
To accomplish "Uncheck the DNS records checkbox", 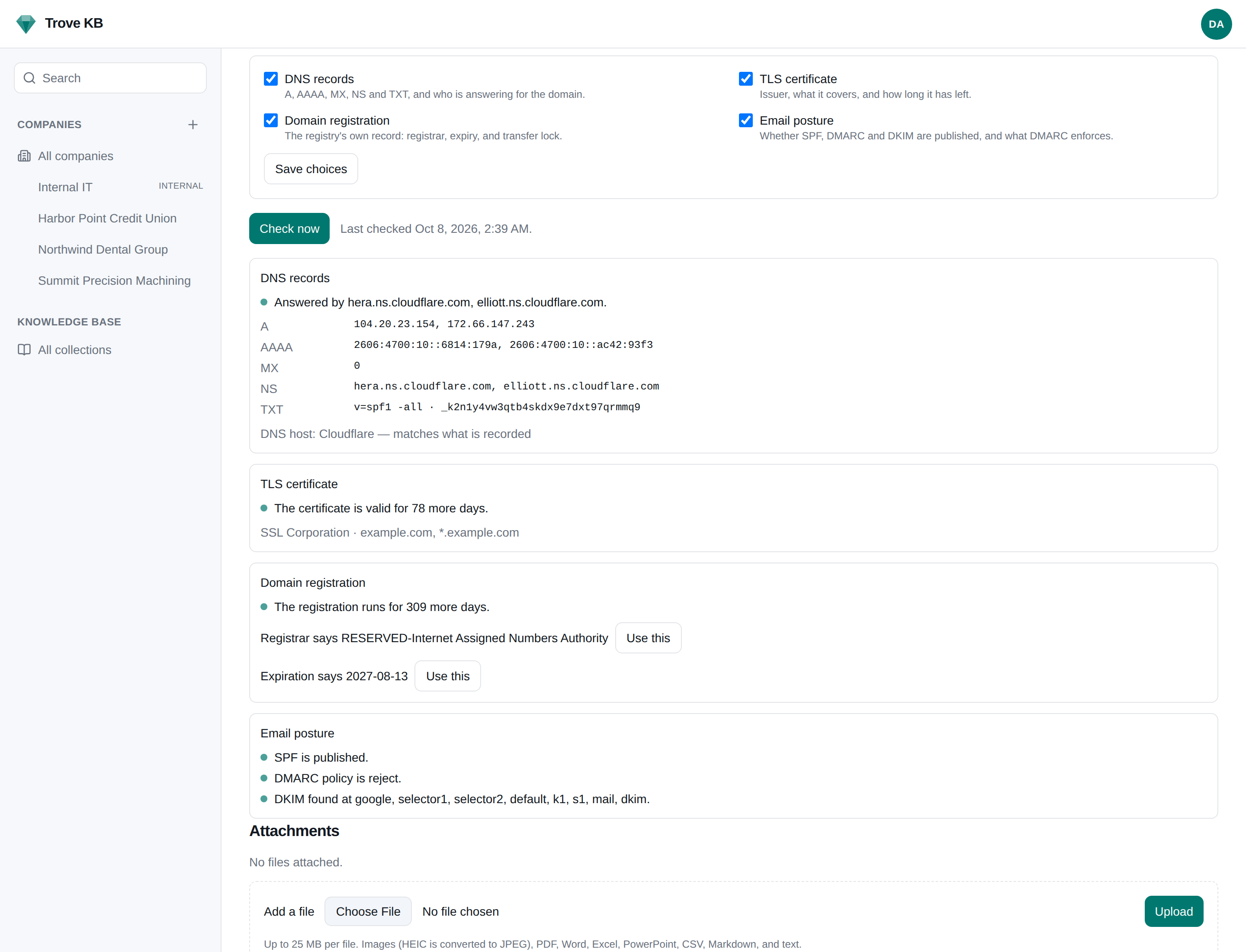I will coord(271,79).
